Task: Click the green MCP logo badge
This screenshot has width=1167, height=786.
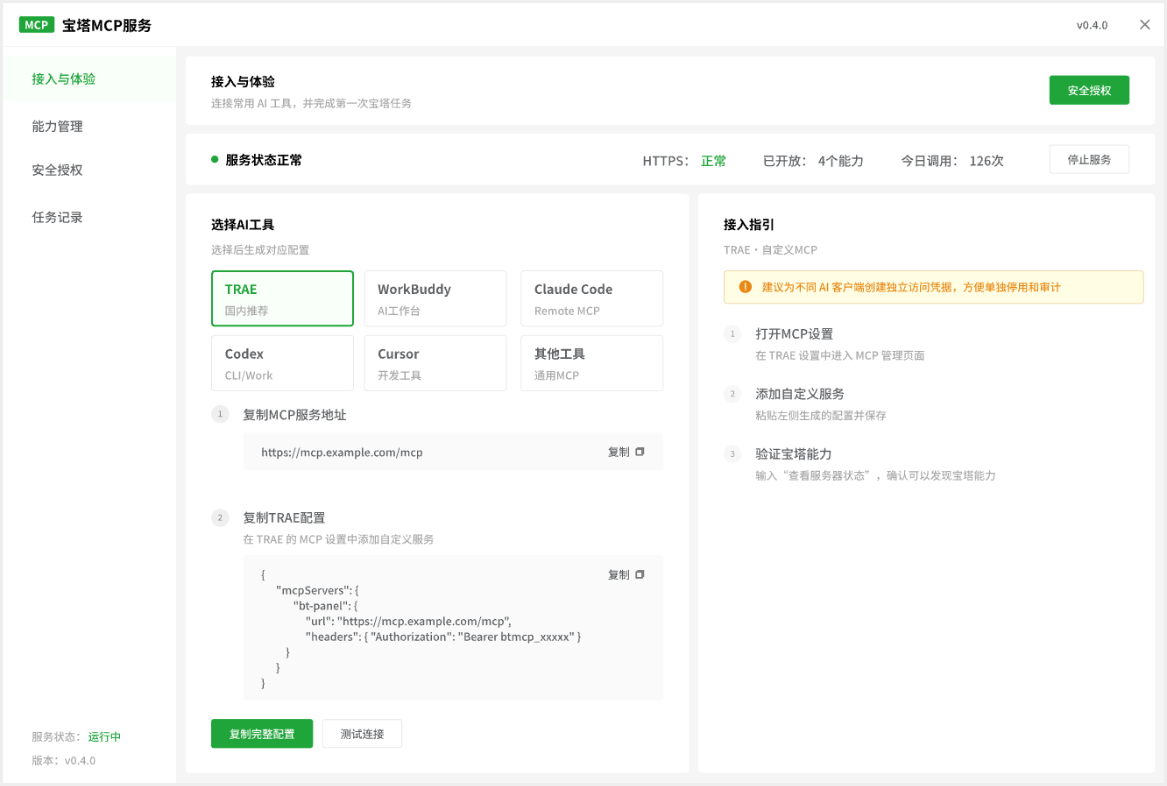Action: tap(36, 25)
